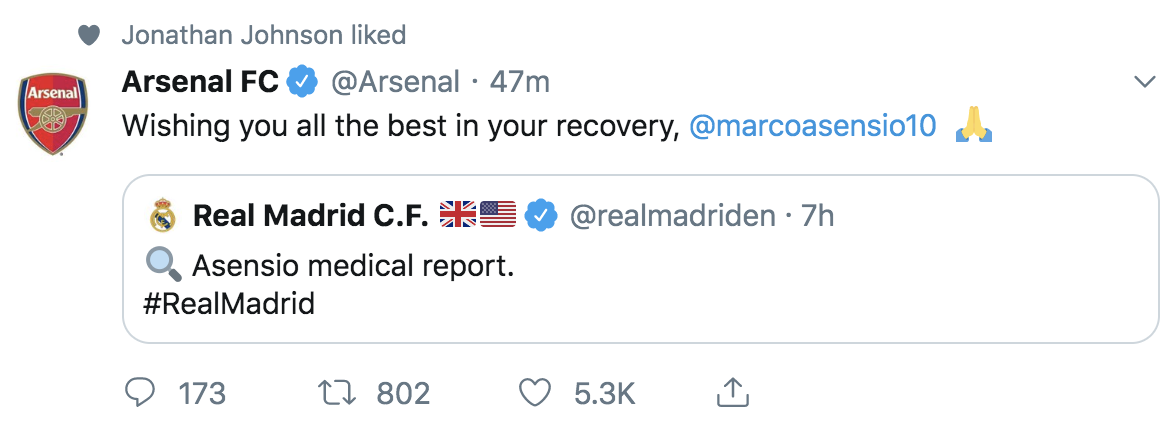
Task: Click the #RealMadrid hashtag
Action: coord(228,304)
